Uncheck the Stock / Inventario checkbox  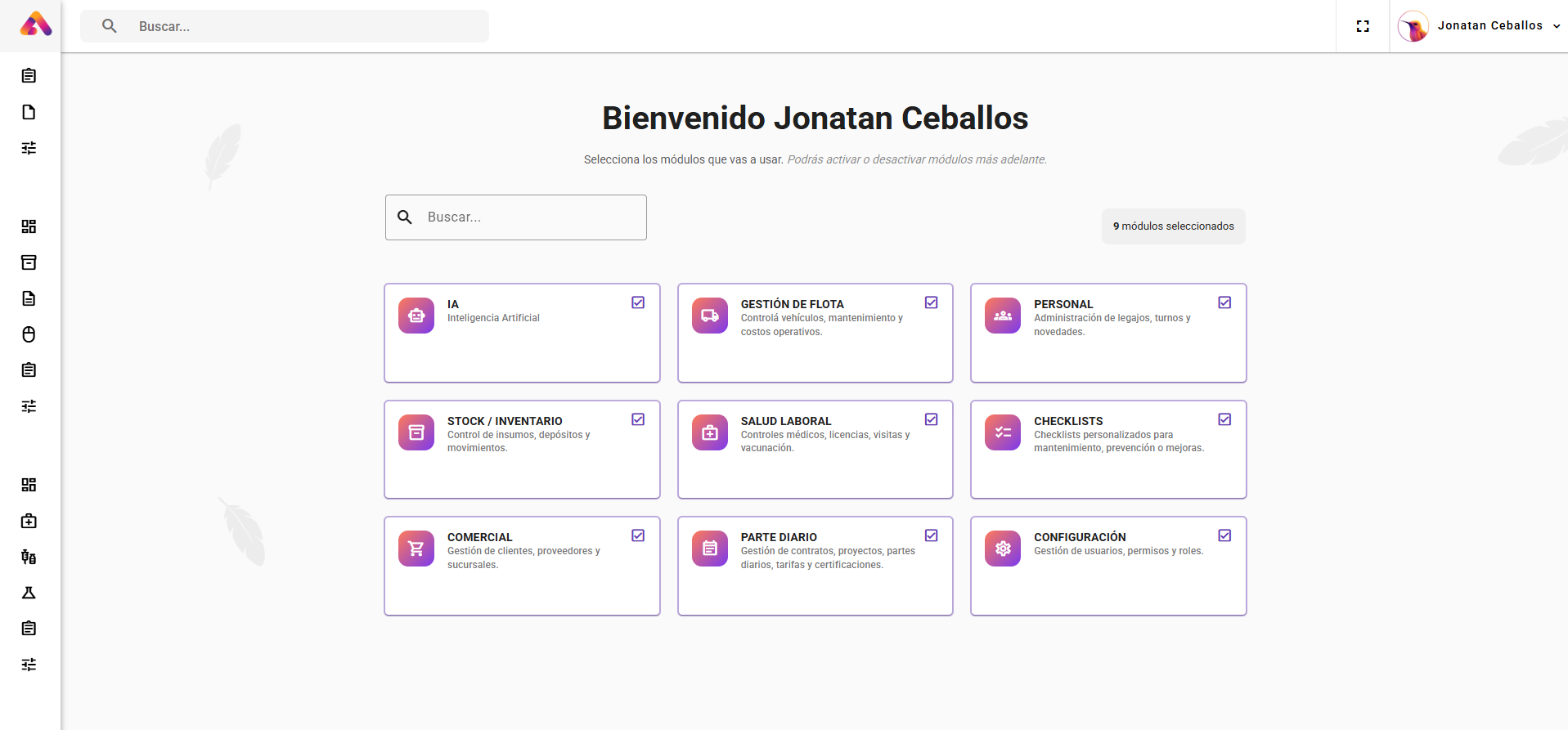pyautogui.click(x=638, y=419)
